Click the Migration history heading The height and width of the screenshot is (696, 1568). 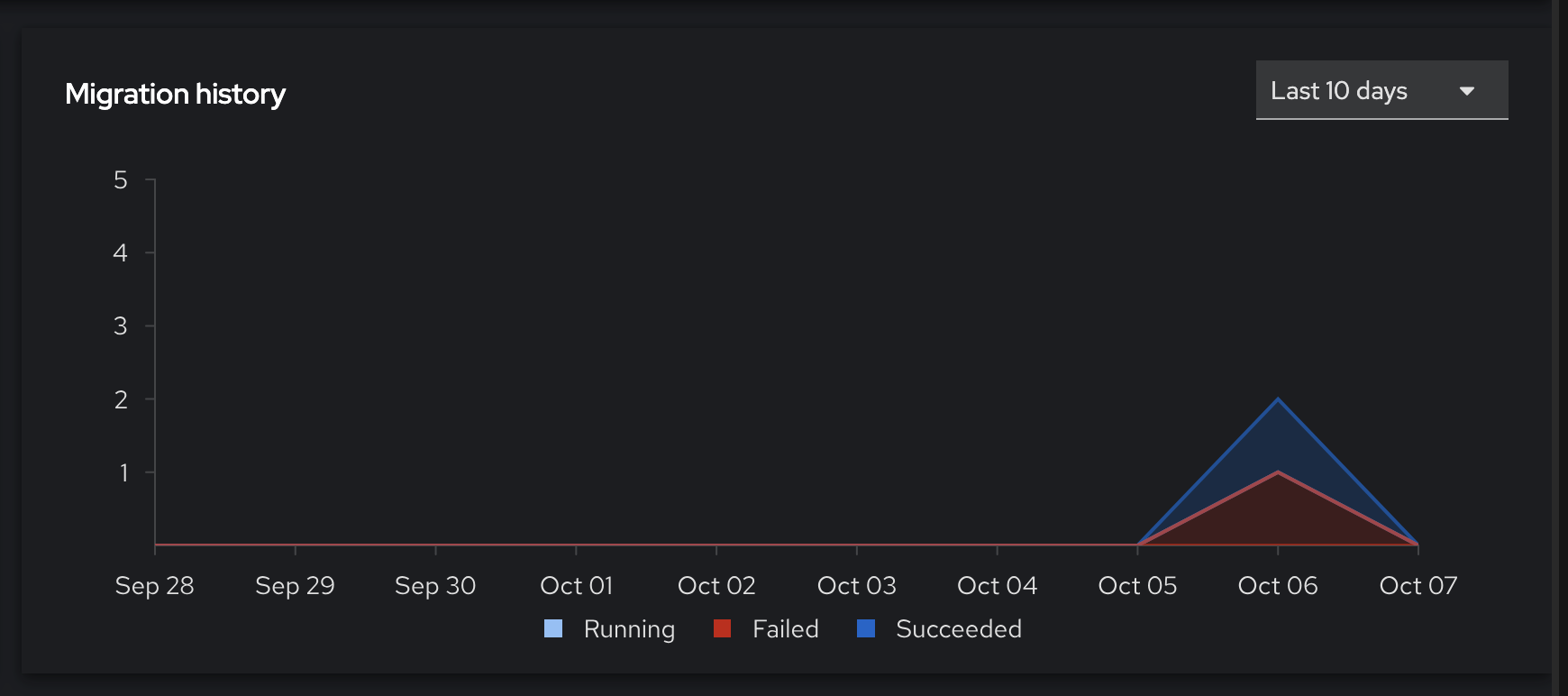(x=175, y=94)
